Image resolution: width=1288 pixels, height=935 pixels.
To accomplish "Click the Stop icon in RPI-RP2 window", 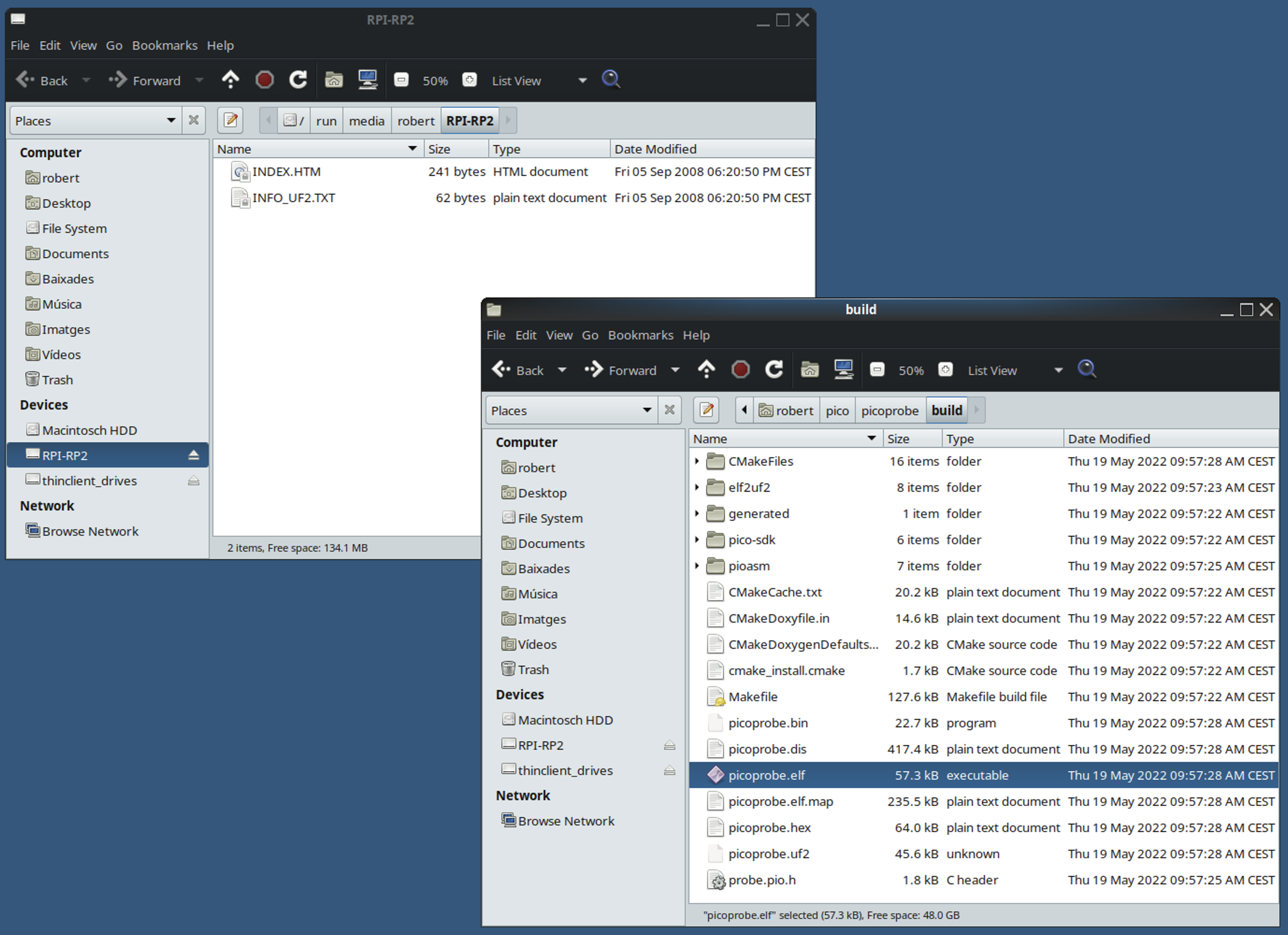I will [x=264, y=80].
